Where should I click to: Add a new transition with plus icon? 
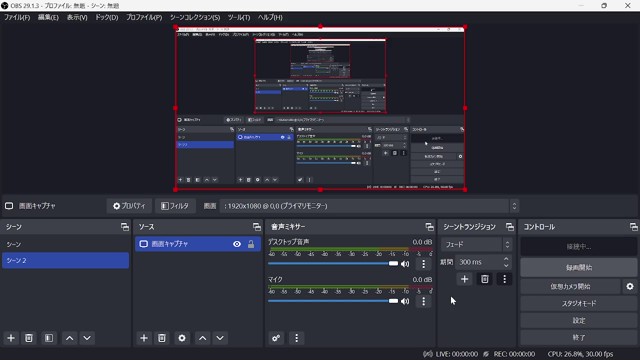point(464,279)
